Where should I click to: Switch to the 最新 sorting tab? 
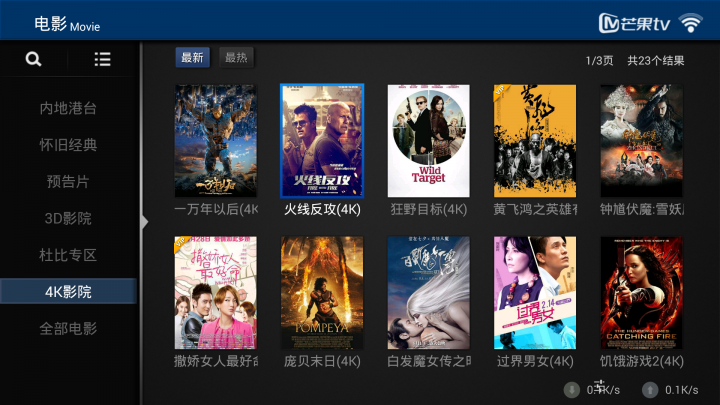pyautogui.click(x=192, y=57)
